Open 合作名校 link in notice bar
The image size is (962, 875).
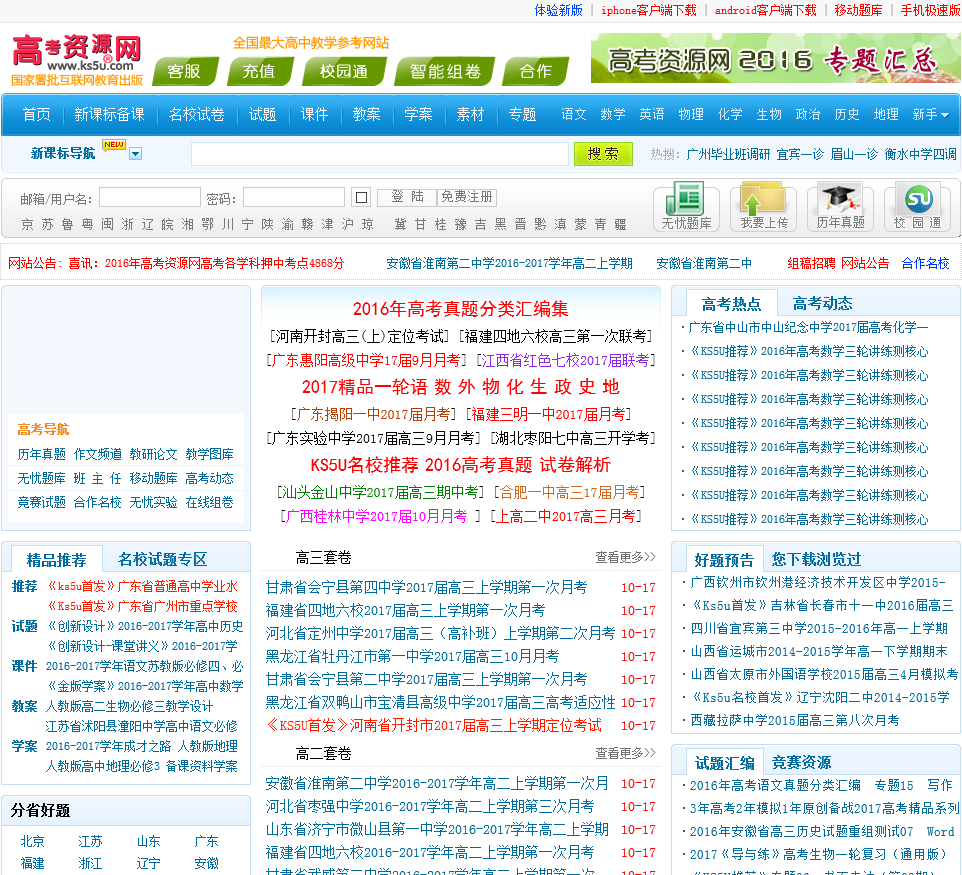tap(925, 263)
